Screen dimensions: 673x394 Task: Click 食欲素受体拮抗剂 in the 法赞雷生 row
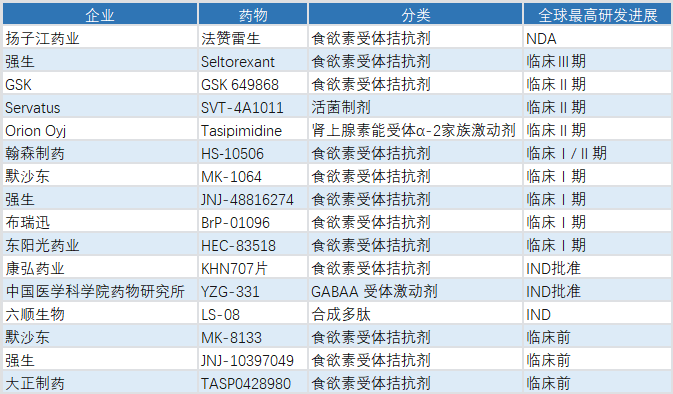[415, 38]
